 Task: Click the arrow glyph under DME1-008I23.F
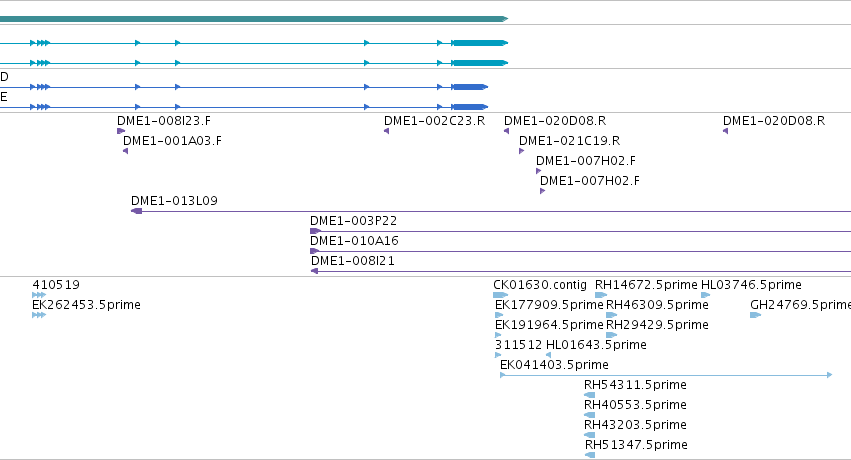(121, 131)
